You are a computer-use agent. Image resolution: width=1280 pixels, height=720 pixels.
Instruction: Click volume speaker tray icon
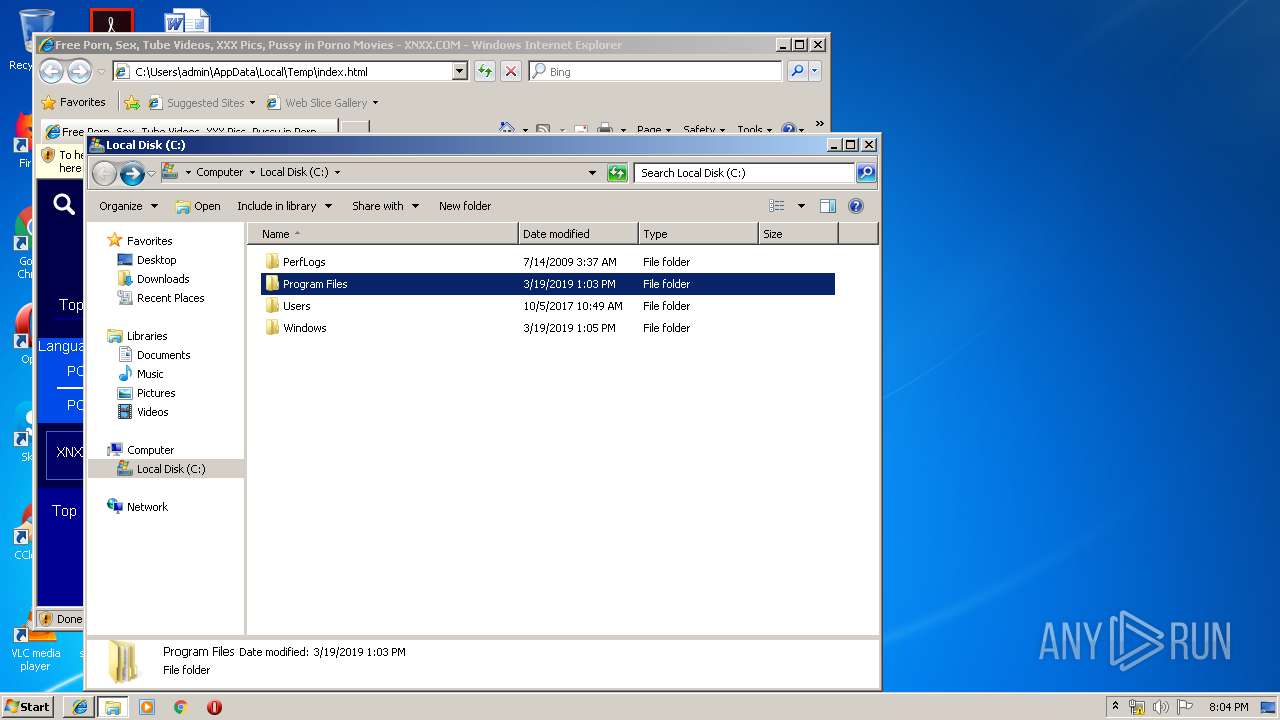pos(1161,707)
